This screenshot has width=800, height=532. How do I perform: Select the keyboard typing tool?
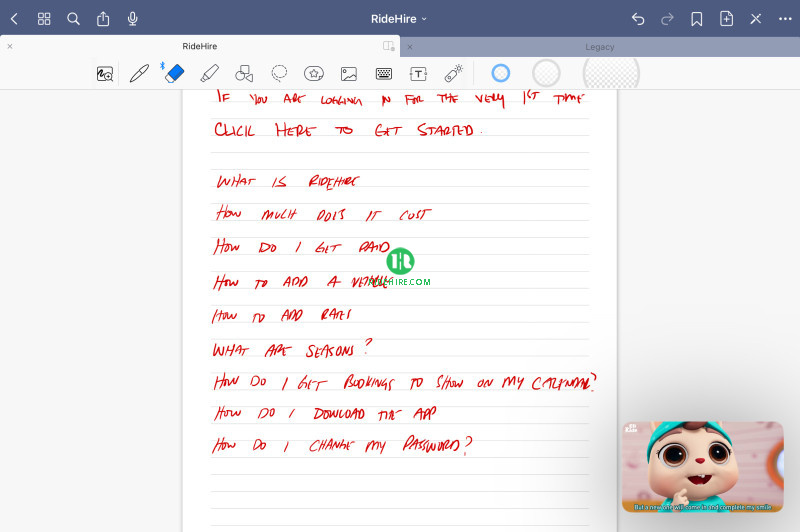click(384, 74)
